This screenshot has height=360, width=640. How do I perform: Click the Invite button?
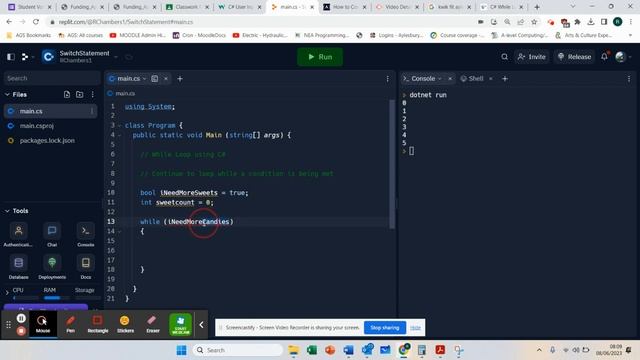click(x=531, y=57)
